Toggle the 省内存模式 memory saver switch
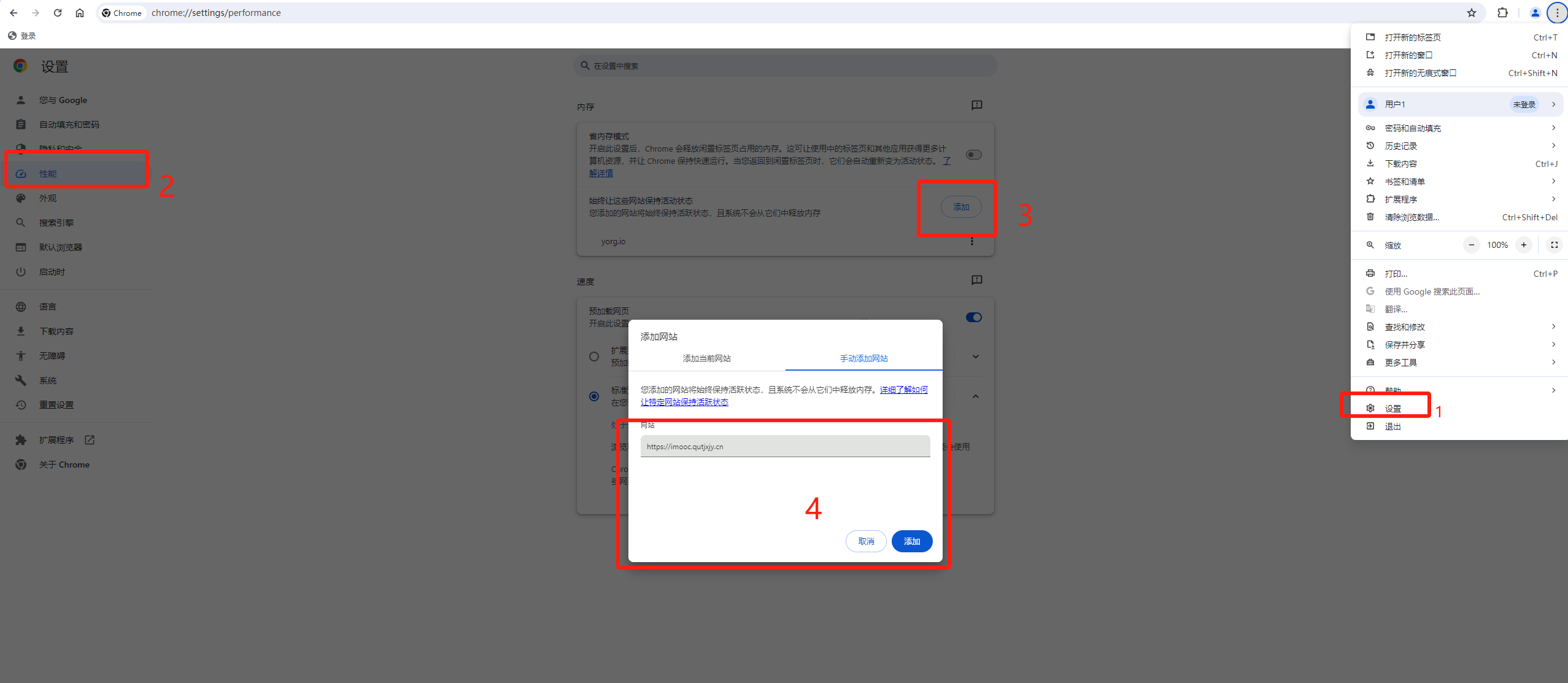Screen dimensions: 1568x683 (973, 155)
